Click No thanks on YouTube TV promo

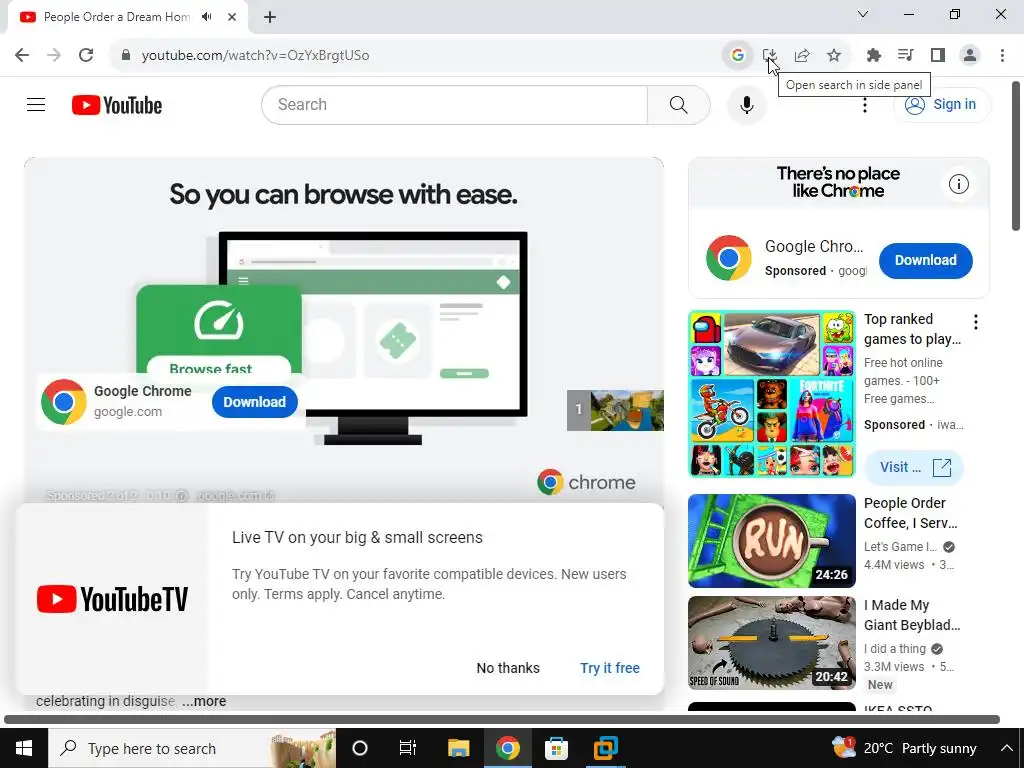[x=508, y=668]
